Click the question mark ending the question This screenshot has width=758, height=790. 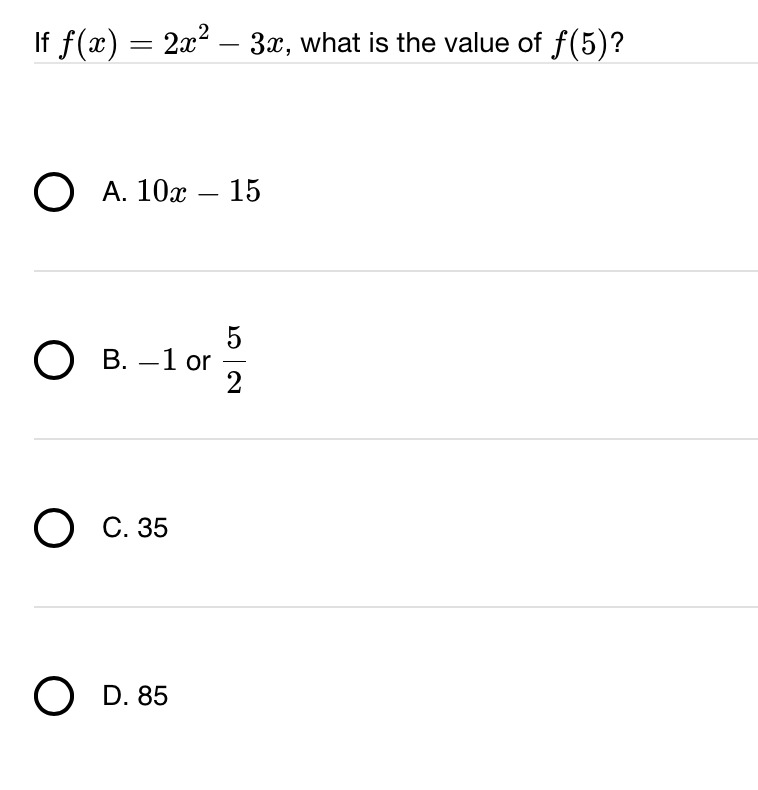[616, 43]
